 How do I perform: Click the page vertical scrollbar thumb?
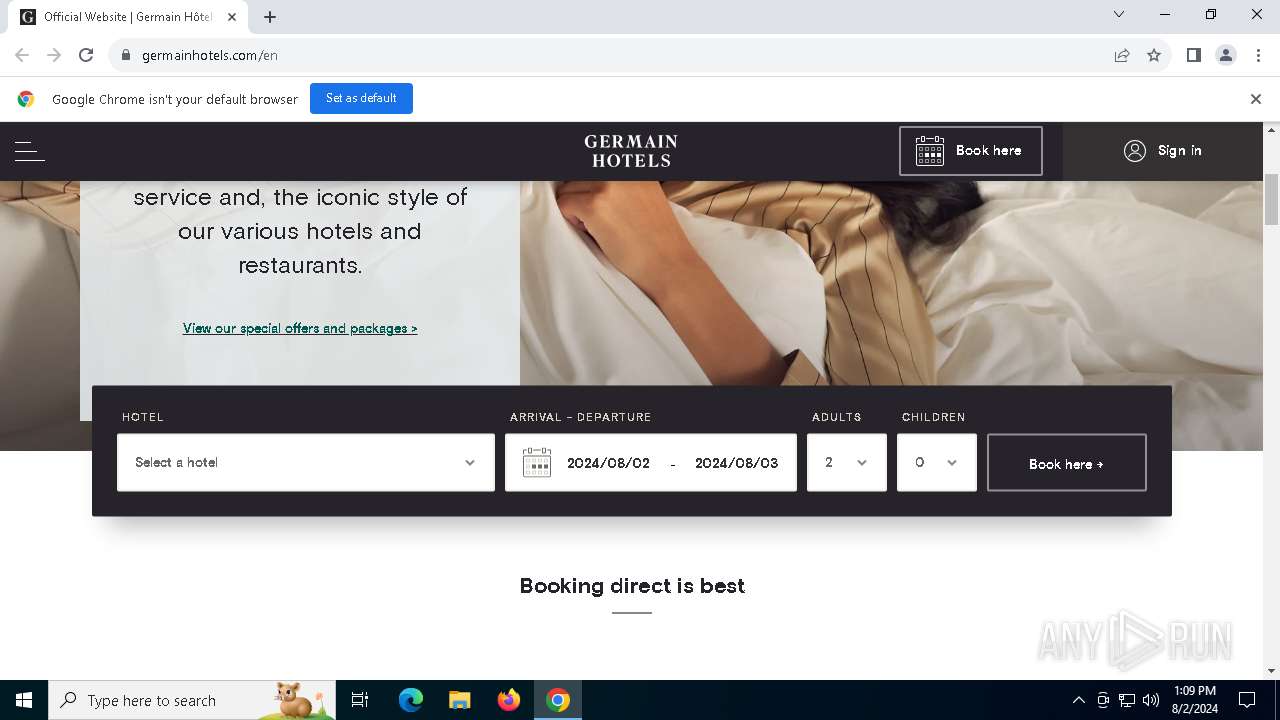pos(1272,199)
